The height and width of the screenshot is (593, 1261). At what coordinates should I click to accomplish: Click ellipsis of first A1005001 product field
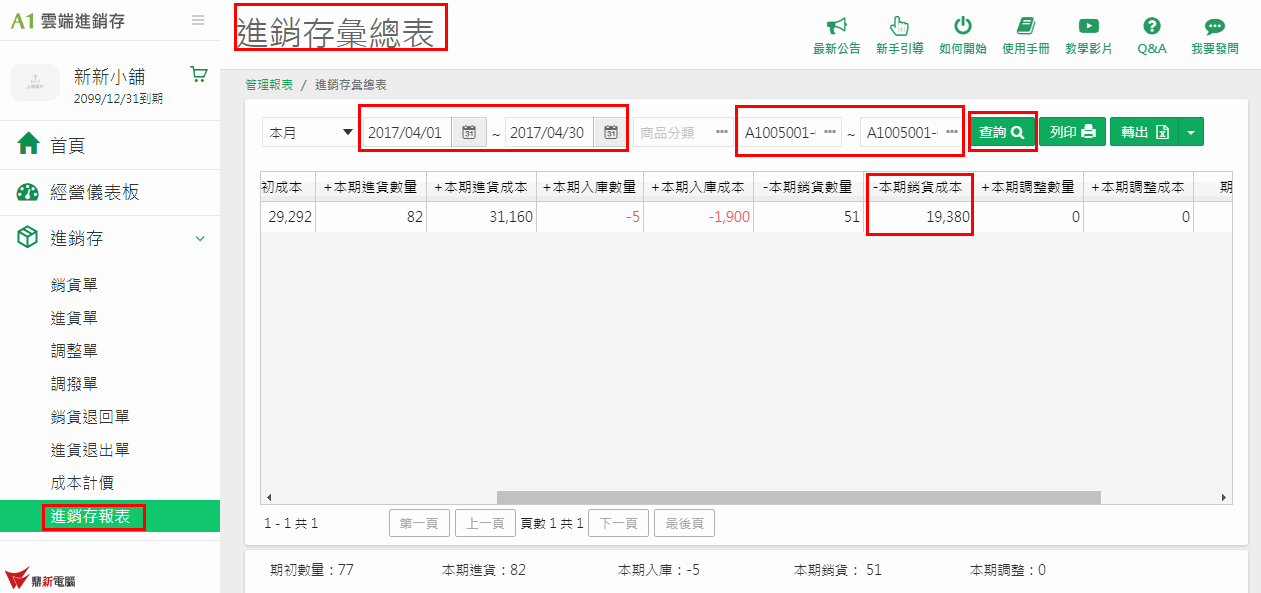coord(829,132)
